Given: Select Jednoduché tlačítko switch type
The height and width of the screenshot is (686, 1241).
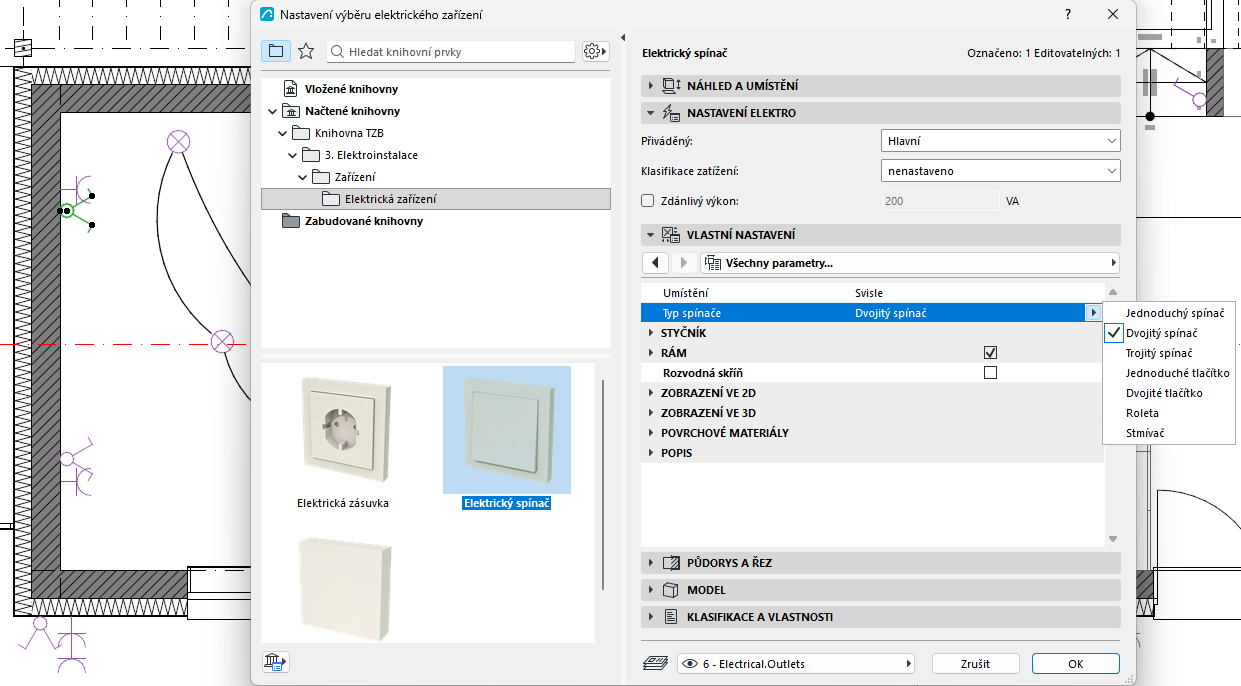Looking at the screenshot, I should [x=1177, y=373].
